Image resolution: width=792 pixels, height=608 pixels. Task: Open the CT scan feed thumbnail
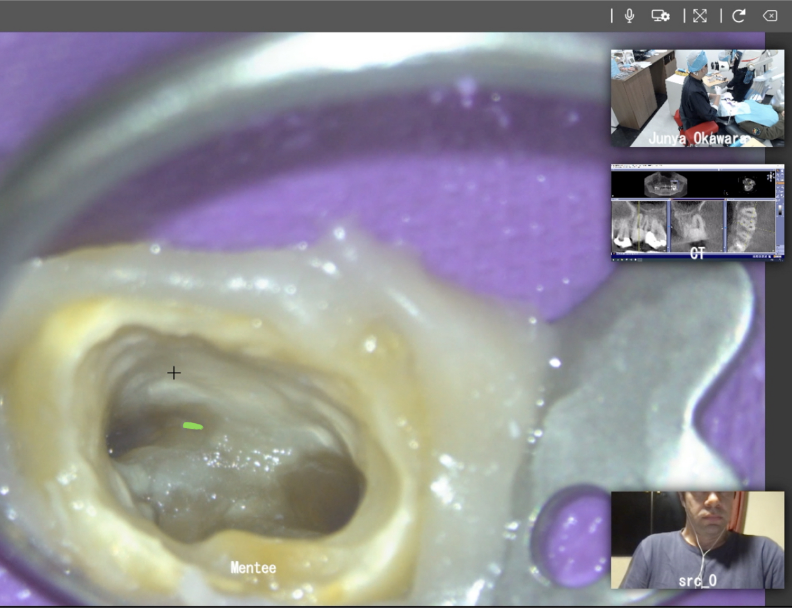coord(697,213)
